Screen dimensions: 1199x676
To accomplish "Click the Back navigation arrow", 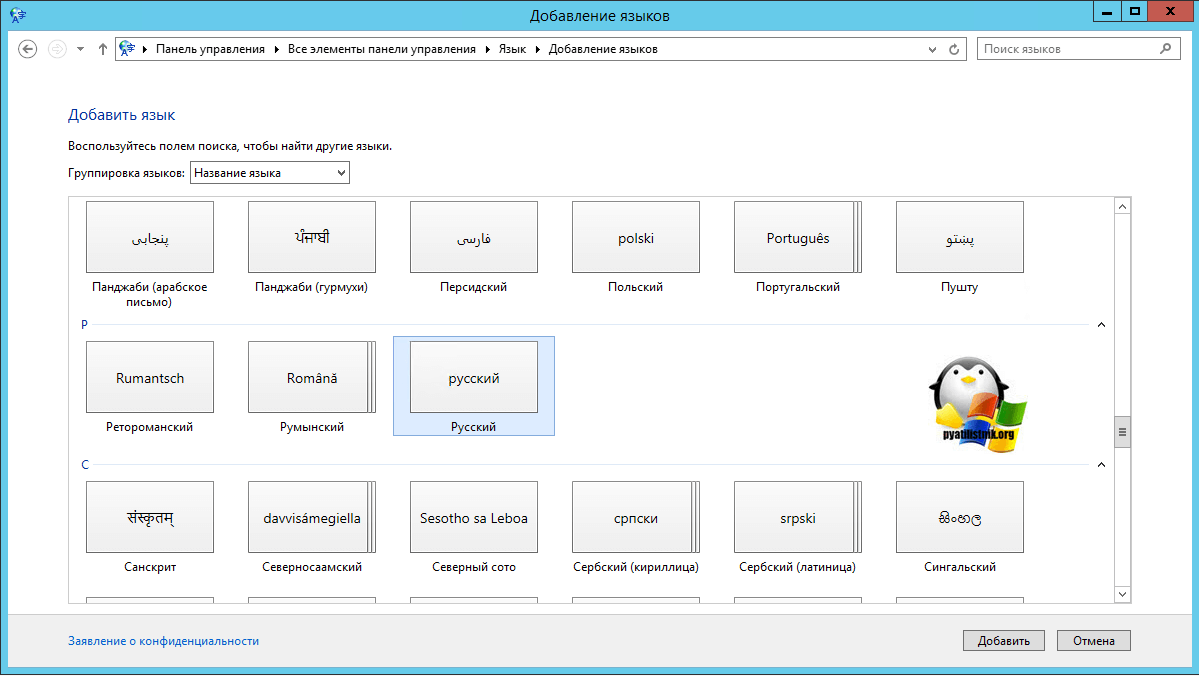I will pyautogui.click(x=28, y=49).
